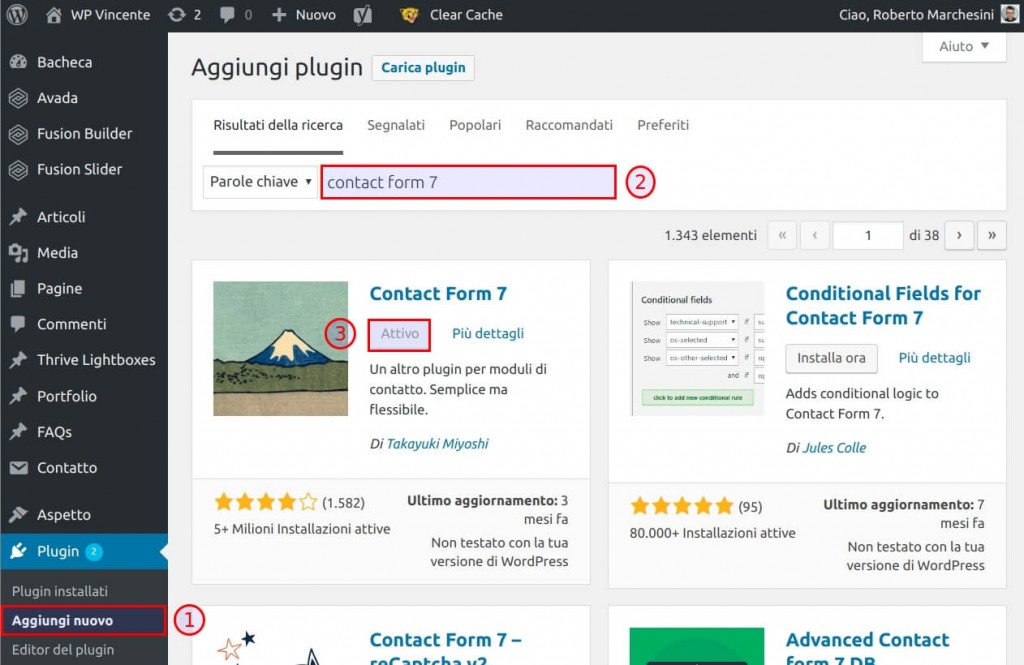The image size is (1024, 665).
Task: Expand the Aiuto help panel
Action: tap(964, 46)
